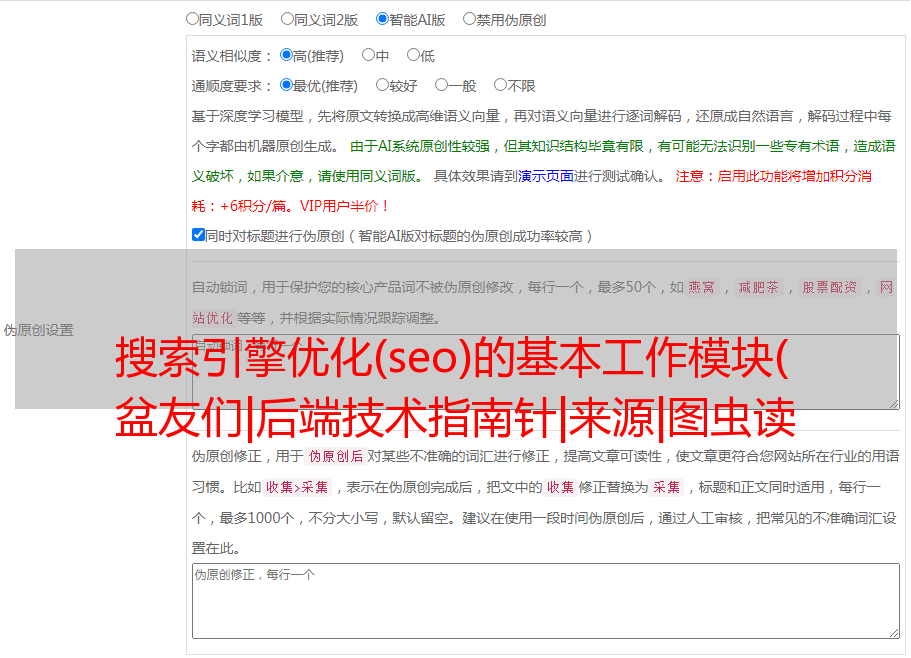Toggle 同时对标题进行伪原创 checkbox
Screen dimensions: 911x658
(198, 235)
